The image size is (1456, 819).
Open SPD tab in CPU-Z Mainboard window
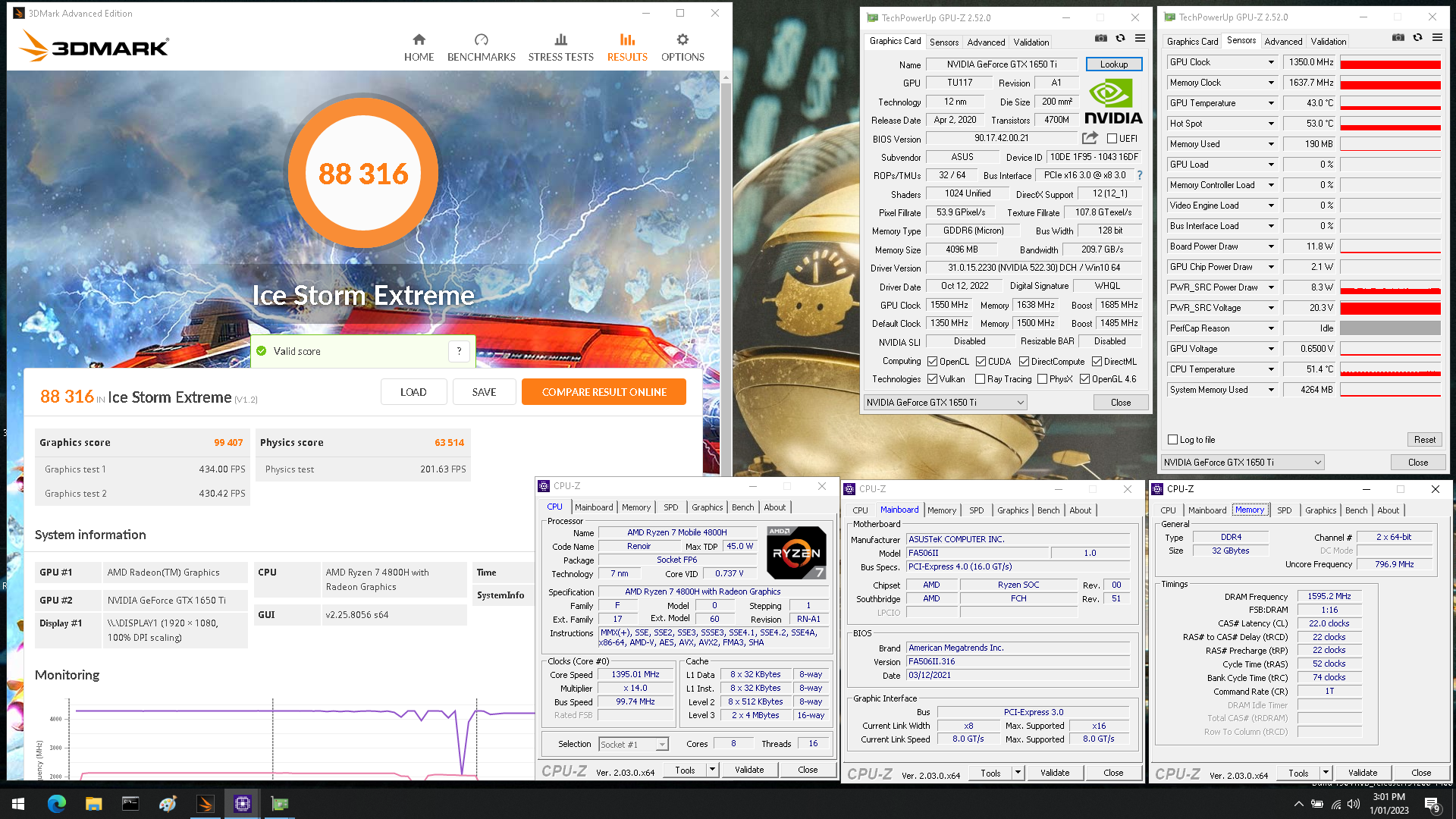tap(977, 510)
